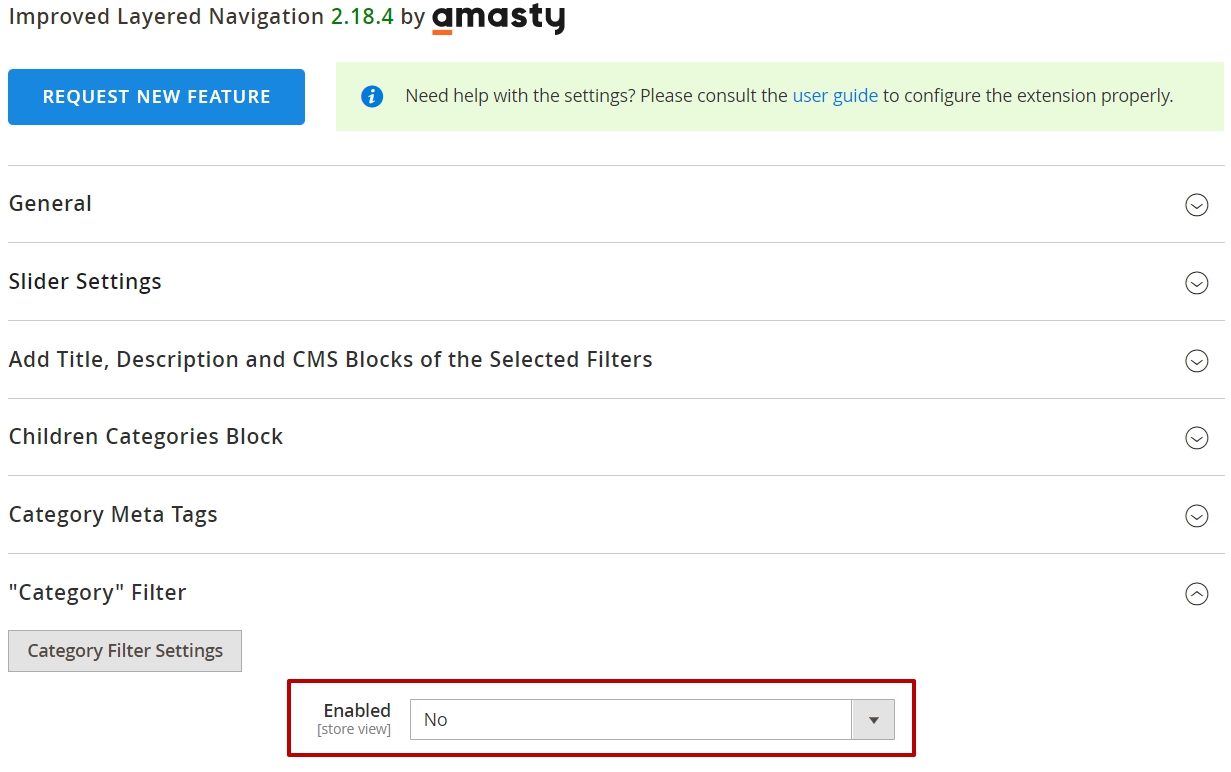Screen dimensions: 1231x772
Task: Click the circled chevron icon for General
Action: [x=1196, y=205]
